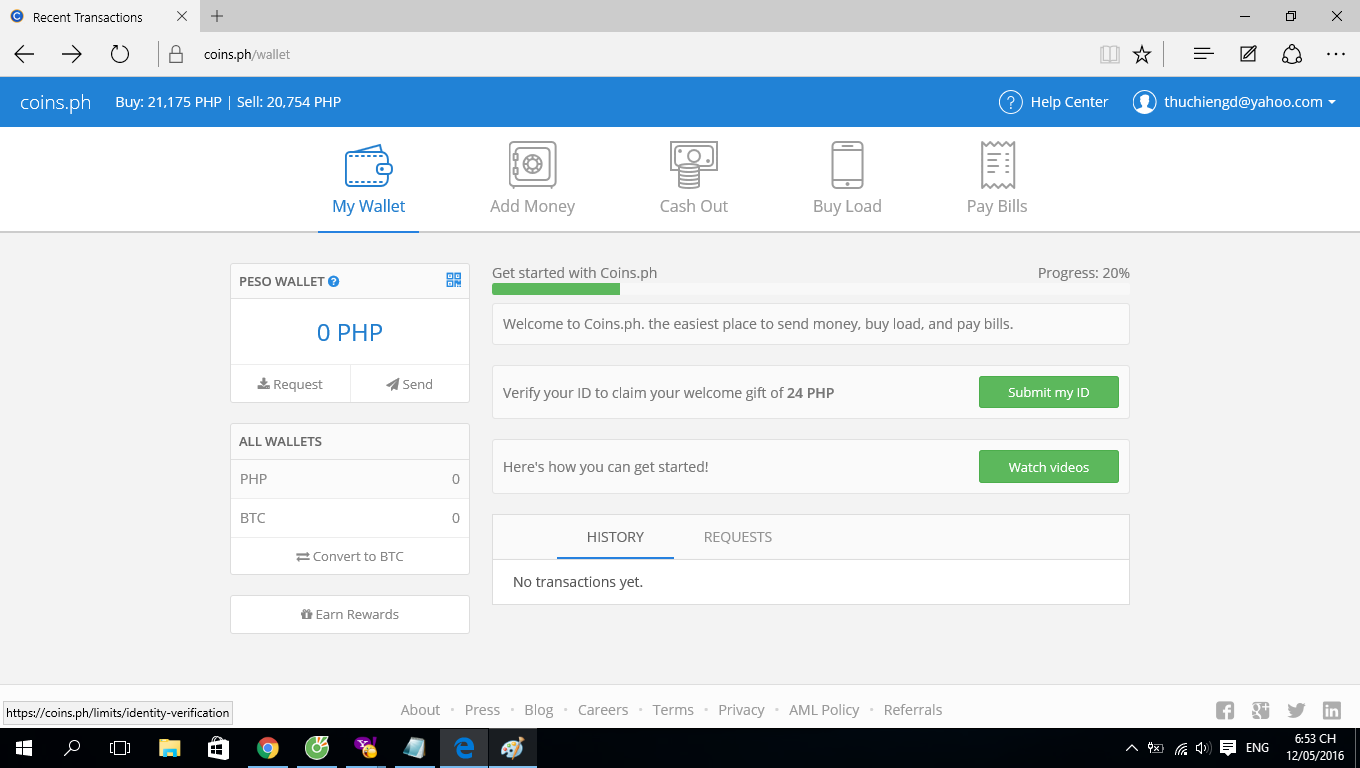Click the Get started progress bar

[x=810, y=289]
